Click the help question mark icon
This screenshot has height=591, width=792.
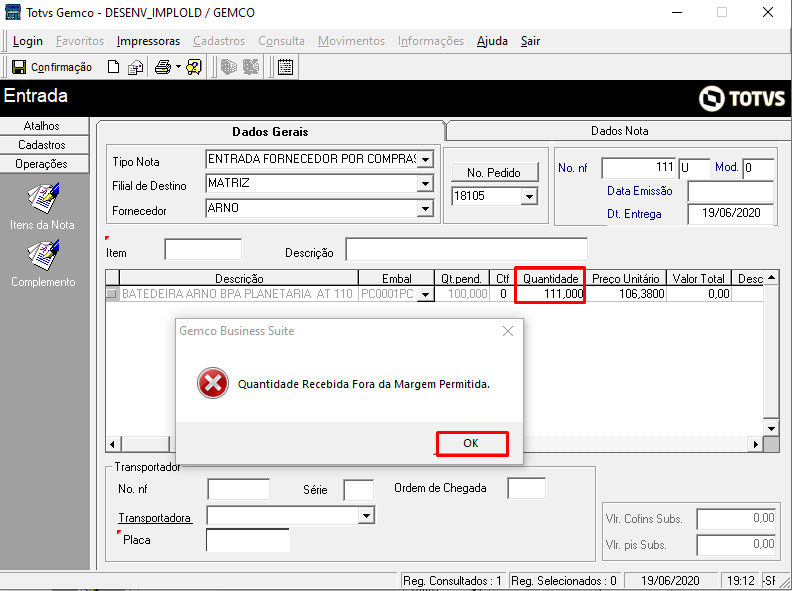[x=194, y=67]
